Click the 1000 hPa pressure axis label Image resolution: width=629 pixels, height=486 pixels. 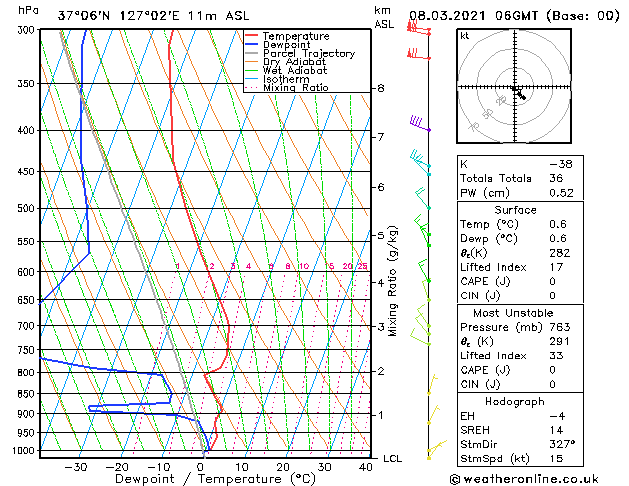pos(25,450)
